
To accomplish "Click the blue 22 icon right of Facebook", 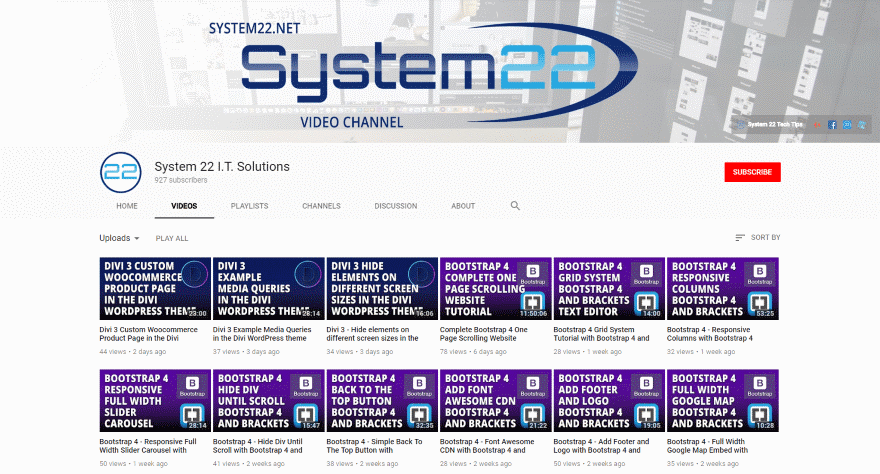I will coord(847,125).
